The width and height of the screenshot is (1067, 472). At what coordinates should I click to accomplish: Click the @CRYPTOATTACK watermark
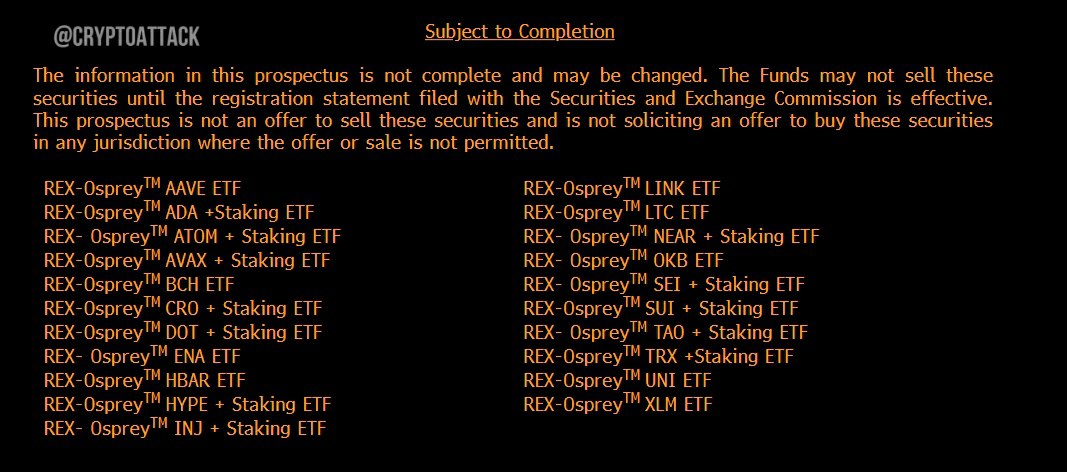pyautogui.click(x=127, y=36)
